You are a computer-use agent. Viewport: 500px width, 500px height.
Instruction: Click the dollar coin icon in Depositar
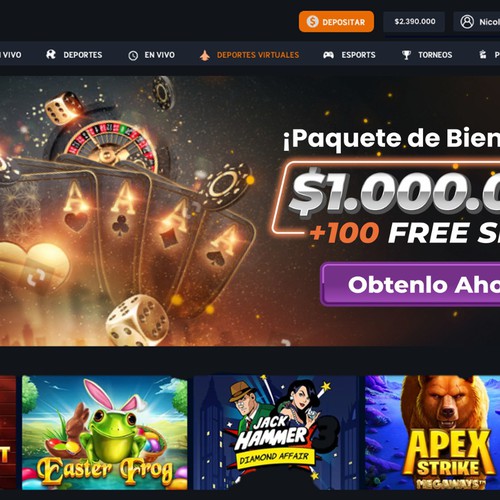click(x=312, y=22)
